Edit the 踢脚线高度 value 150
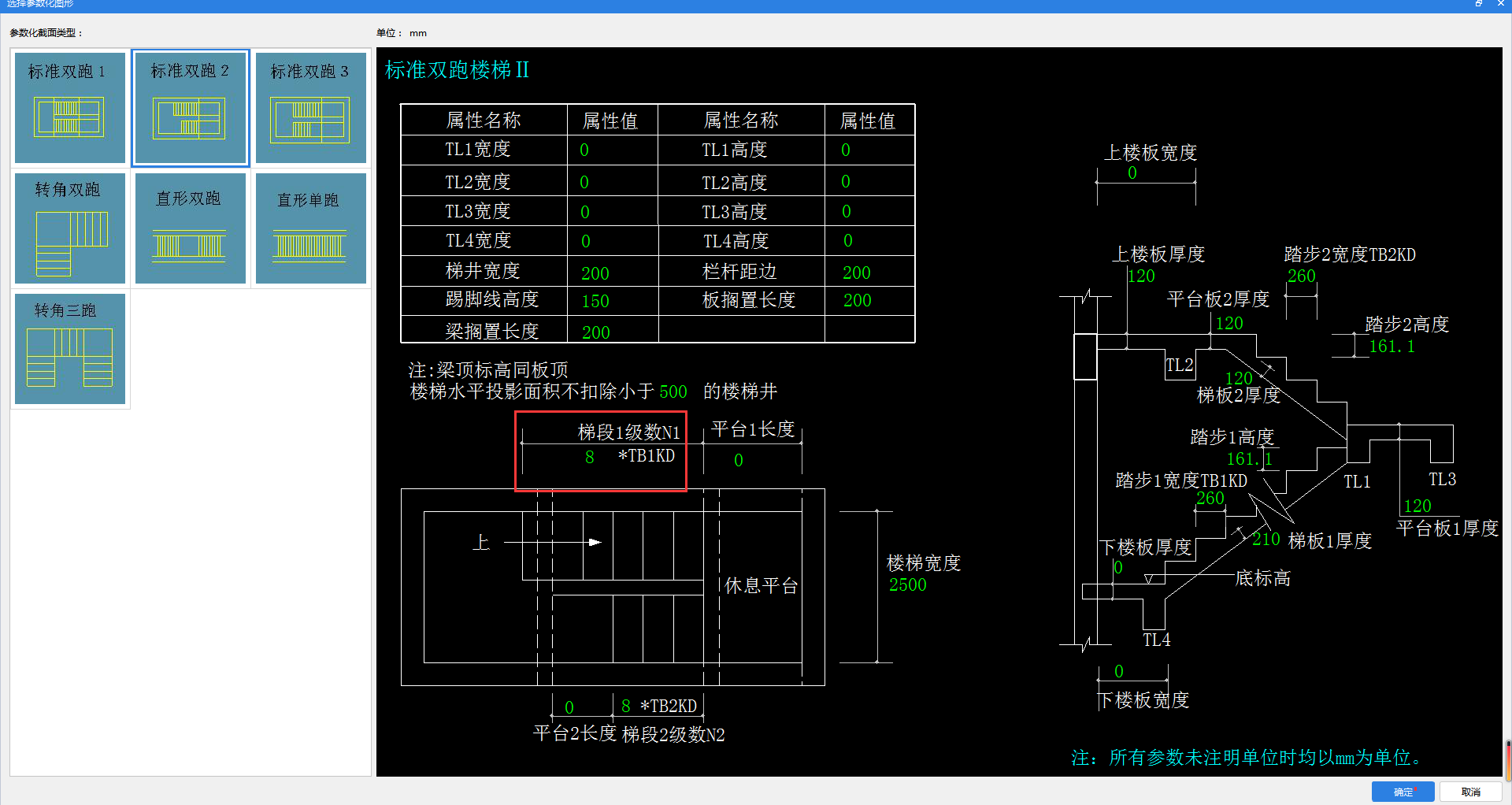The image size is (1512, 805). [595, 301]
